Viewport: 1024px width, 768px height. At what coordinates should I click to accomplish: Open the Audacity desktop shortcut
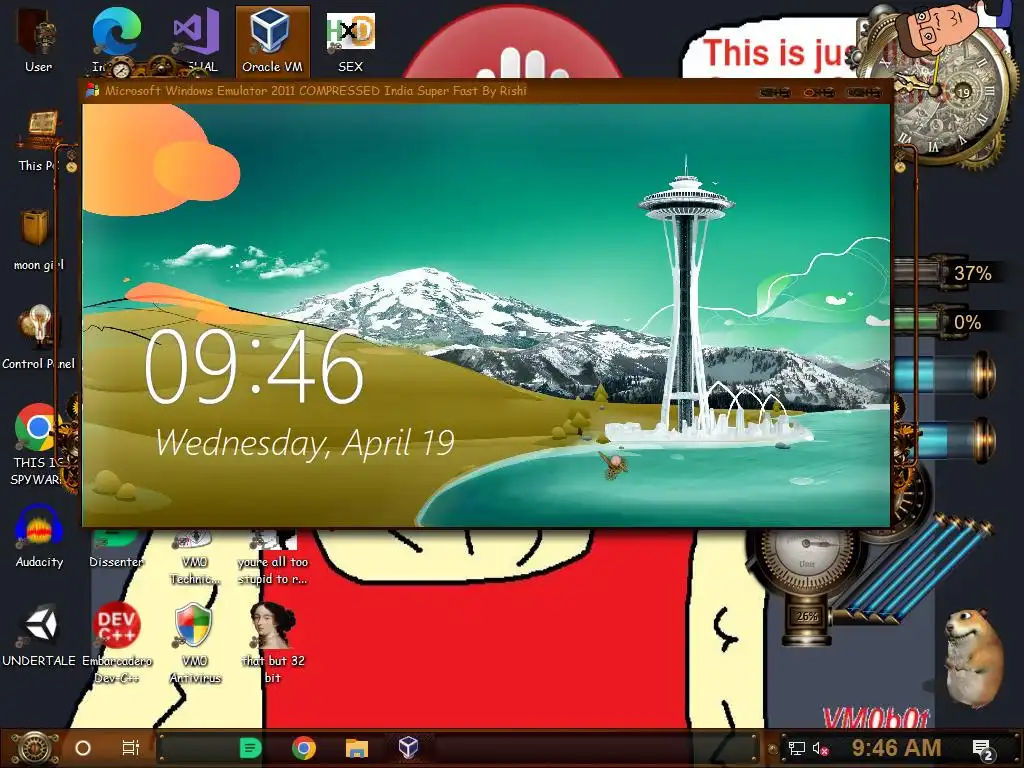click(x=39, y=537)
